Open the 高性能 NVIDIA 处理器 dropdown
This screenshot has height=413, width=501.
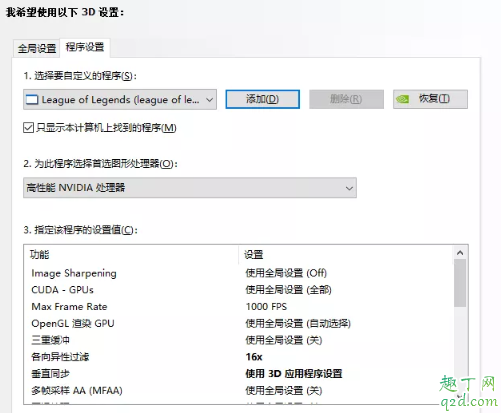coord(190,188)
